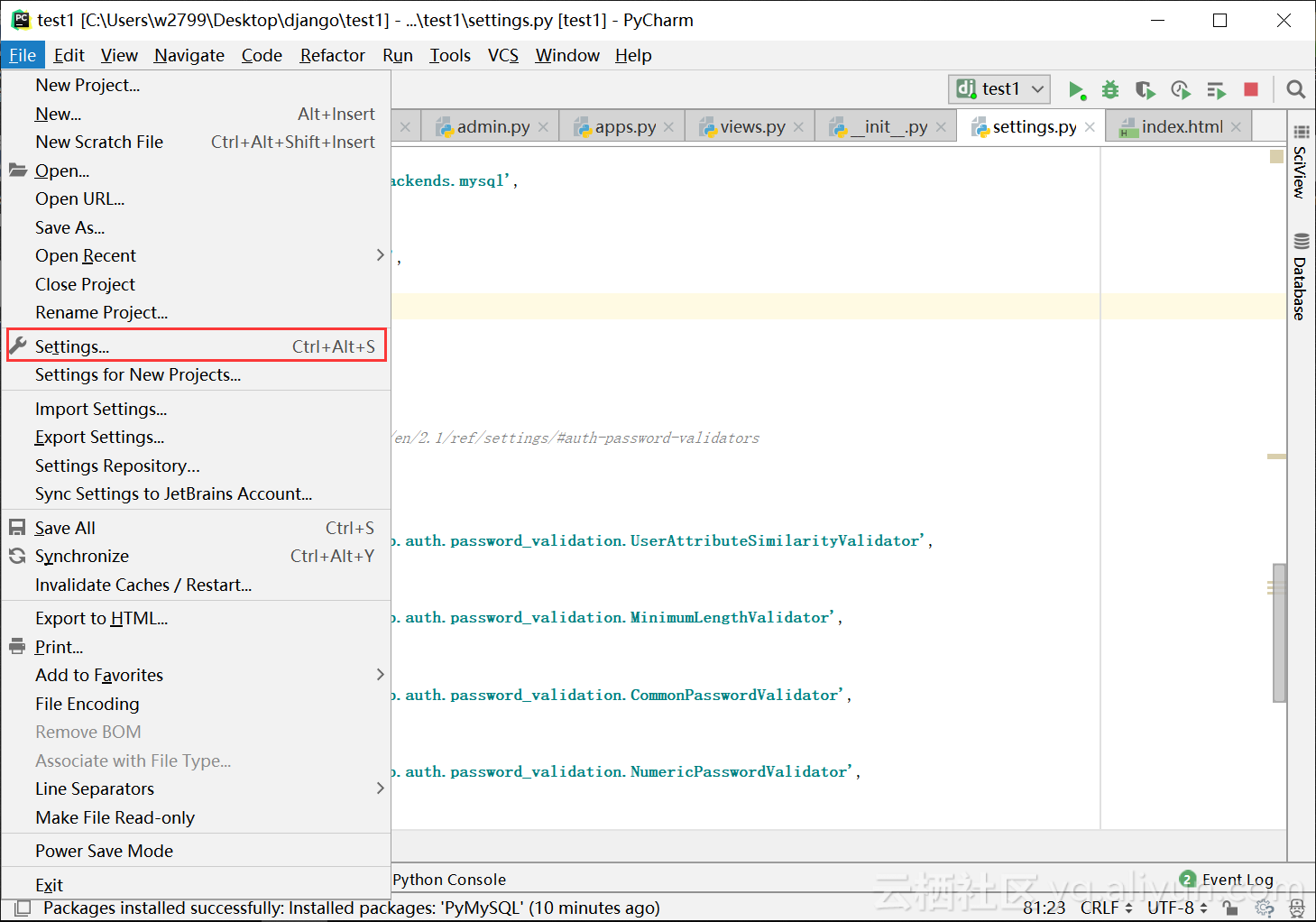
Task: Select Sync Settings to JetBrains Account...
Action: (x=197, y=493)
